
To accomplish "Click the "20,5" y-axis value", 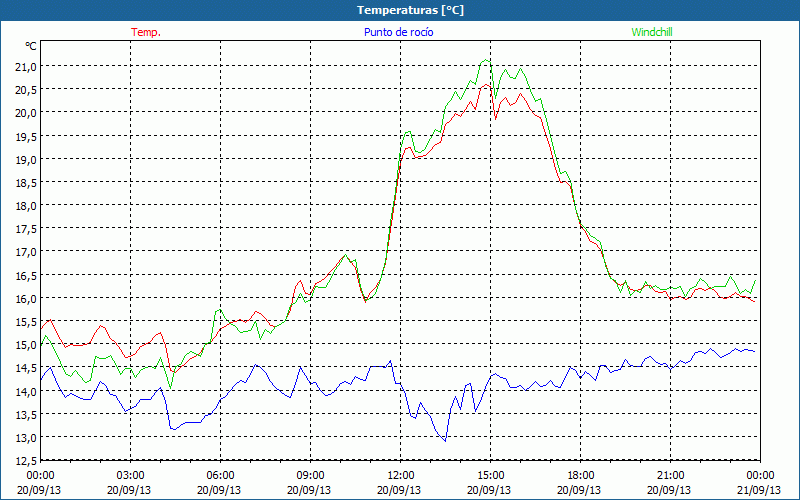I will tap(27, 89).
